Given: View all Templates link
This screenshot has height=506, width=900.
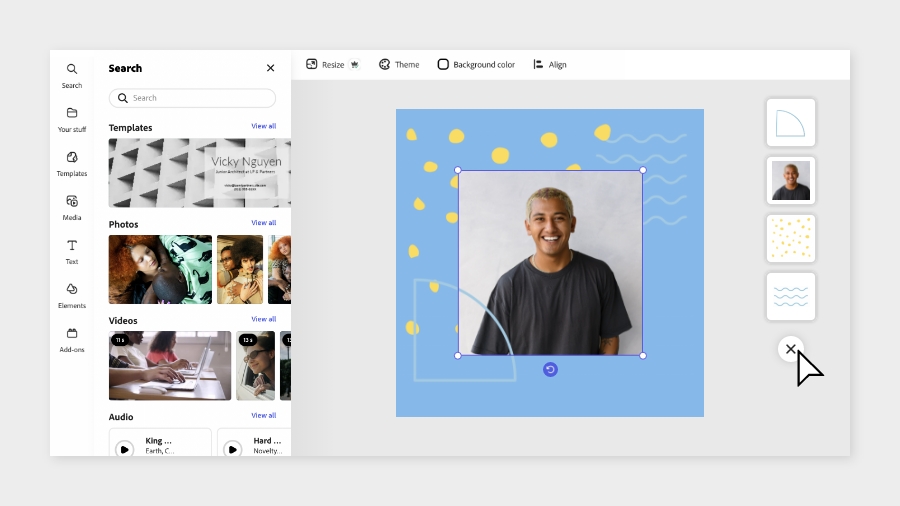Looking at the screenshot, I should pyautogui.click(x=263, y=126).
